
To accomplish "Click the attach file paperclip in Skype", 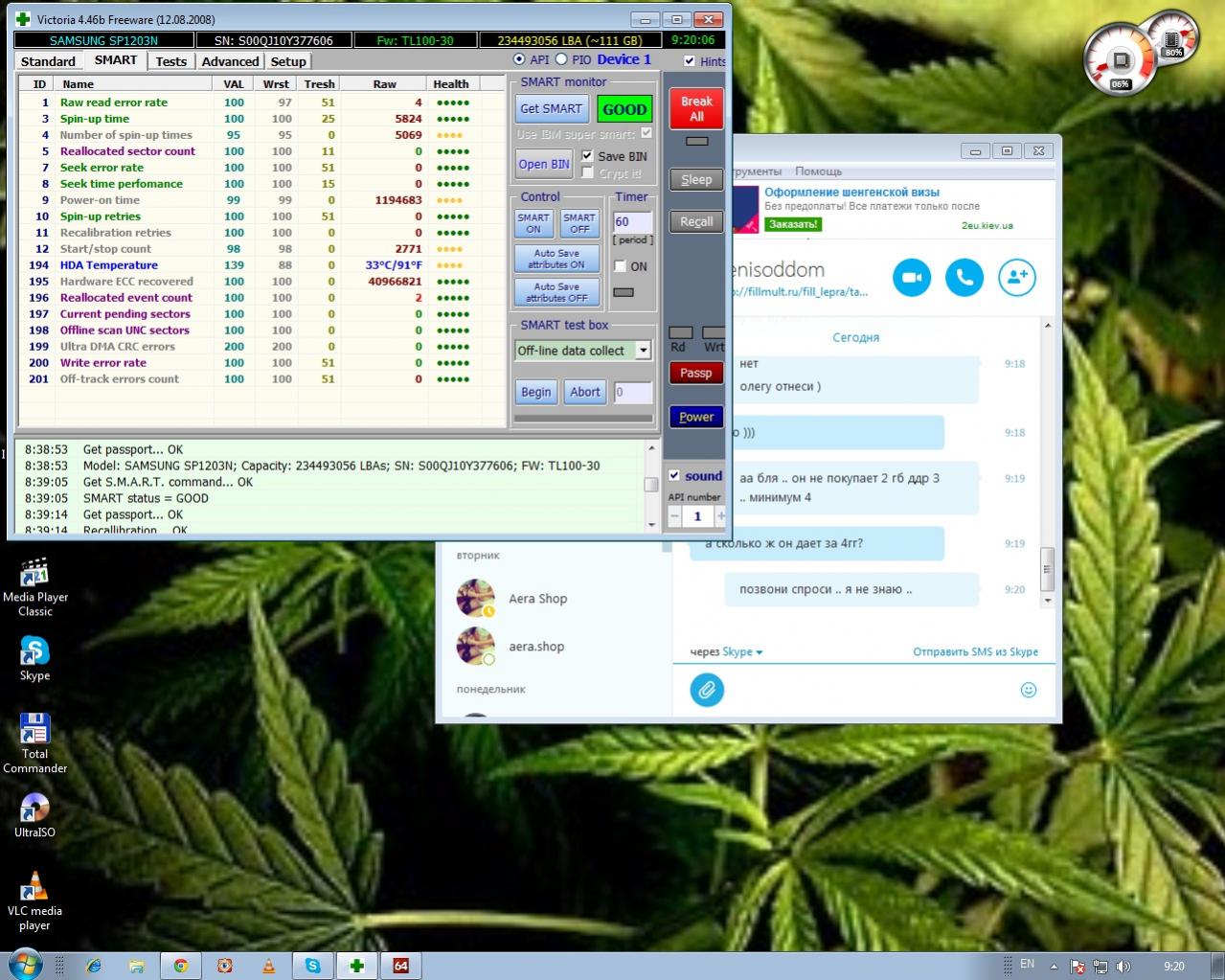I will click(707, 690).
